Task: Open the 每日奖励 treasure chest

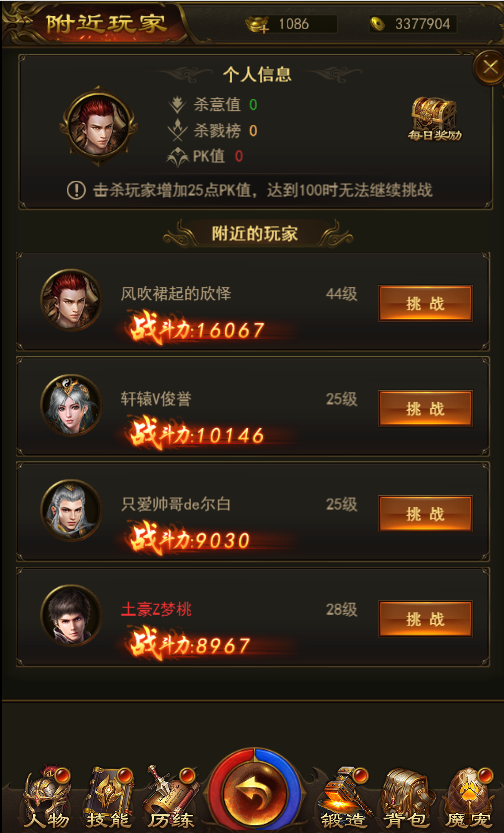Action: point(434,118)
